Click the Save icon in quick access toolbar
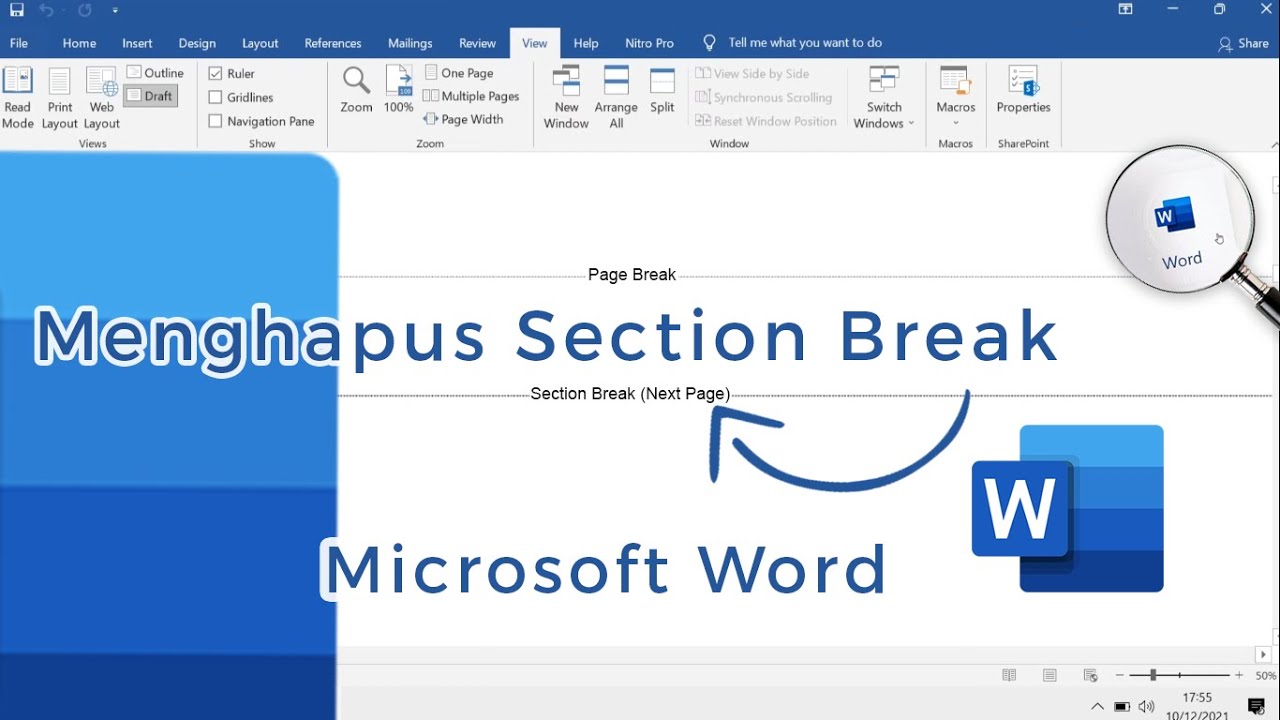The width and height of the screenshot is (1280, 720). [17, 10]
